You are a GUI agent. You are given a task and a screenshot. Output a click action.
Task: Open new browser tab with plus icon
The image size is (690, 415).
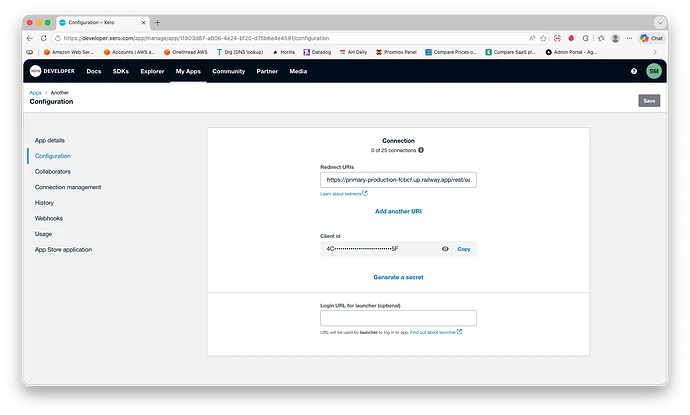(x=157, y=22)
